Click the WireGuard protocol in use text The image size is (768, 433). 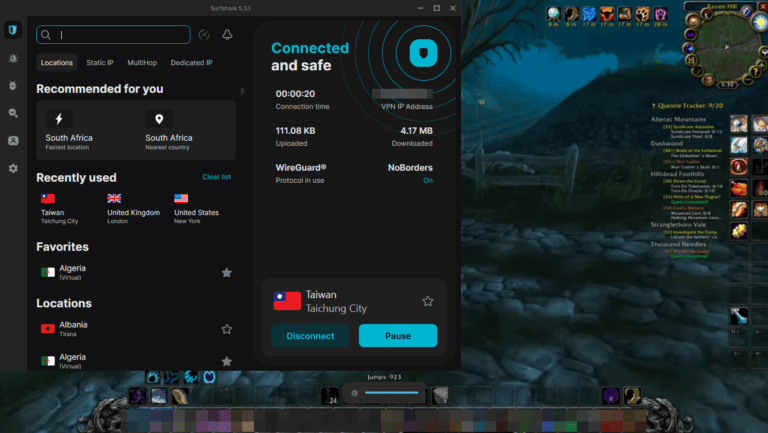tap(301, 173)
